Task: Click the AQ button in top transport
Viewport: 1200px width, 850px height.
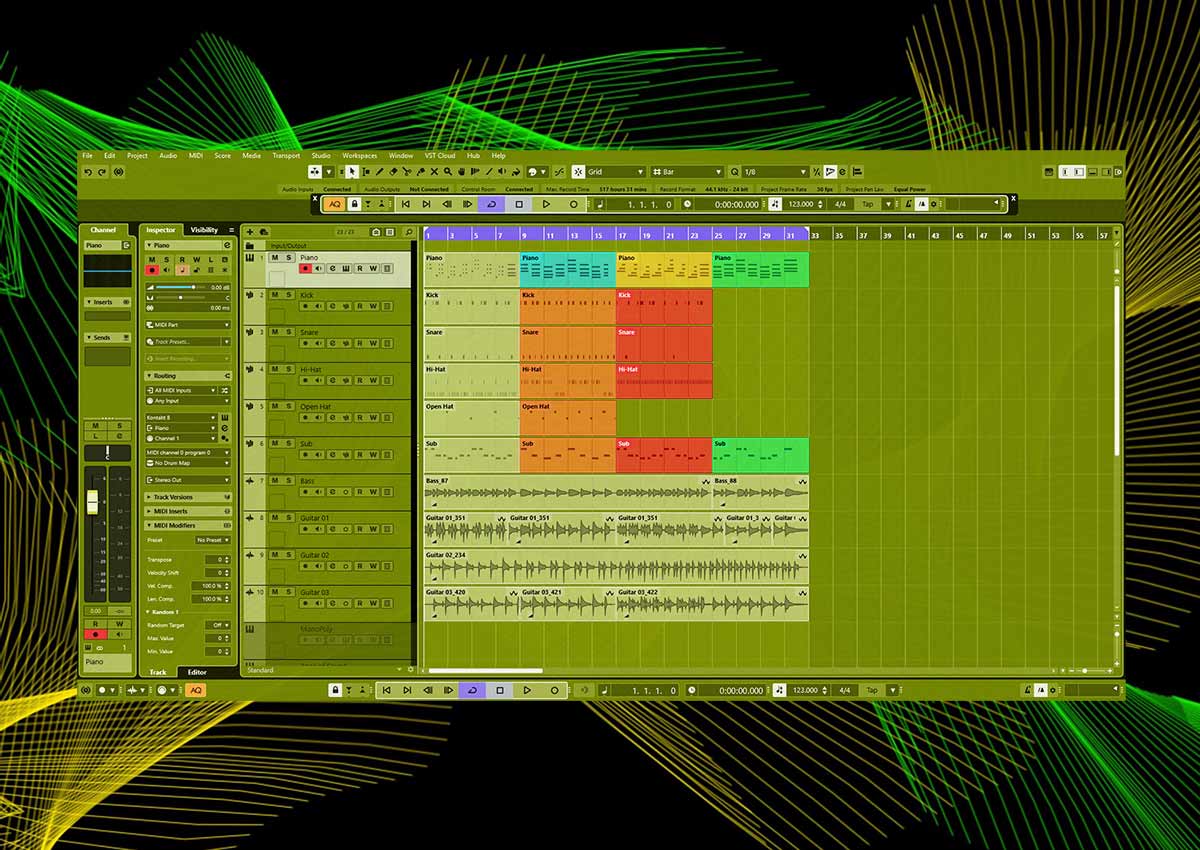Action: pyautogui.click(x=334, y=204)
